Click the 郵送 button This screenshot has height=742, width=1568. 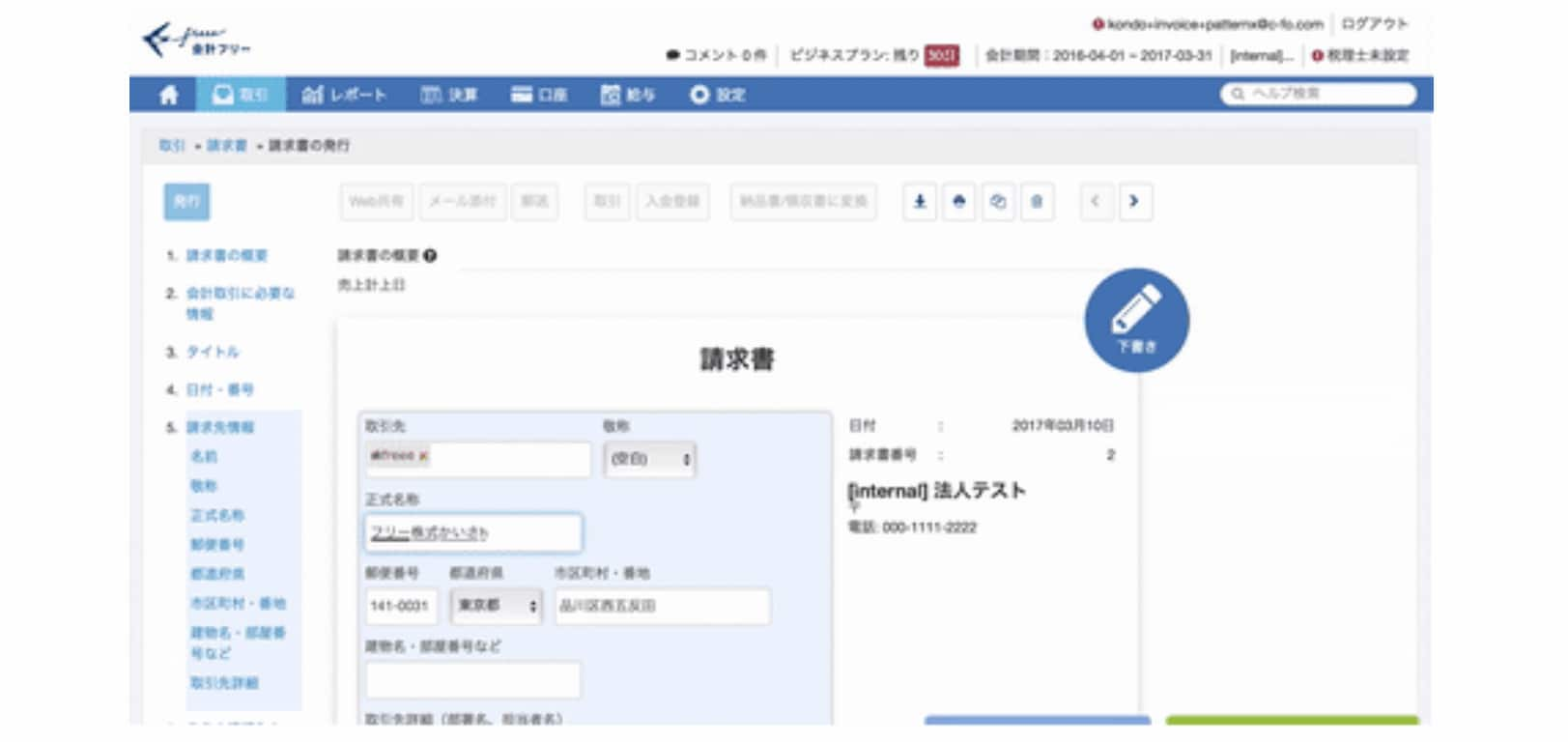click(x=534, y=201)
